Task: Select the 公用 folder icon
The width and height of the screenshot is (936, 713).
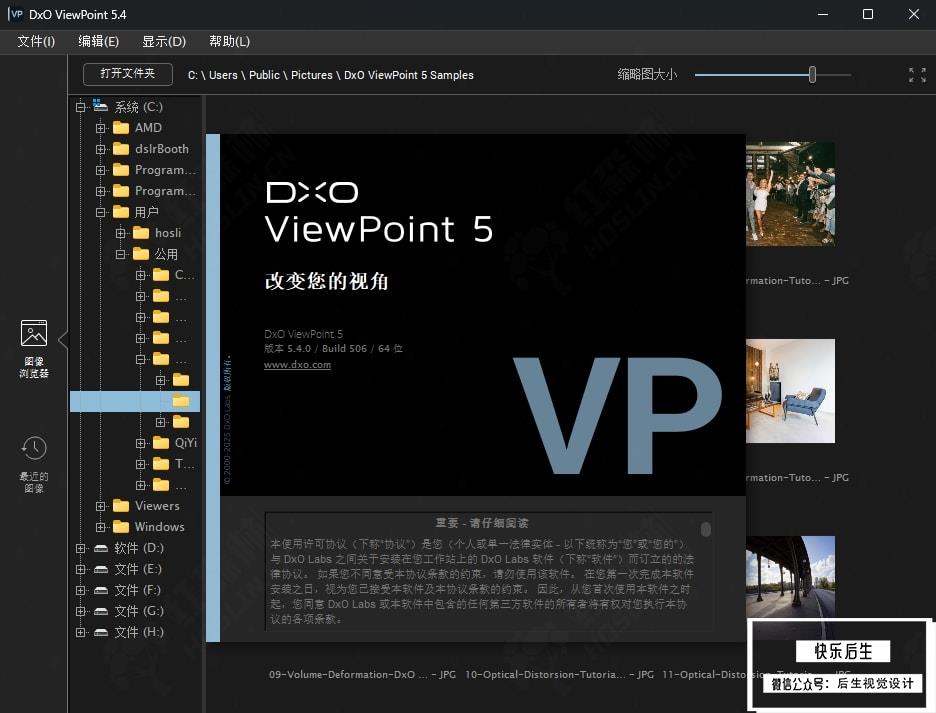Action: [141, 254]
